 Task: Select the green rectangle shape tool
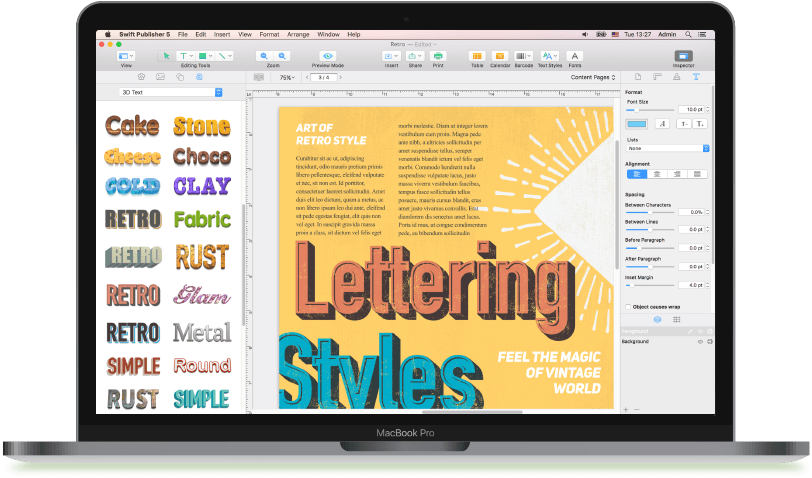coord(205,56)
